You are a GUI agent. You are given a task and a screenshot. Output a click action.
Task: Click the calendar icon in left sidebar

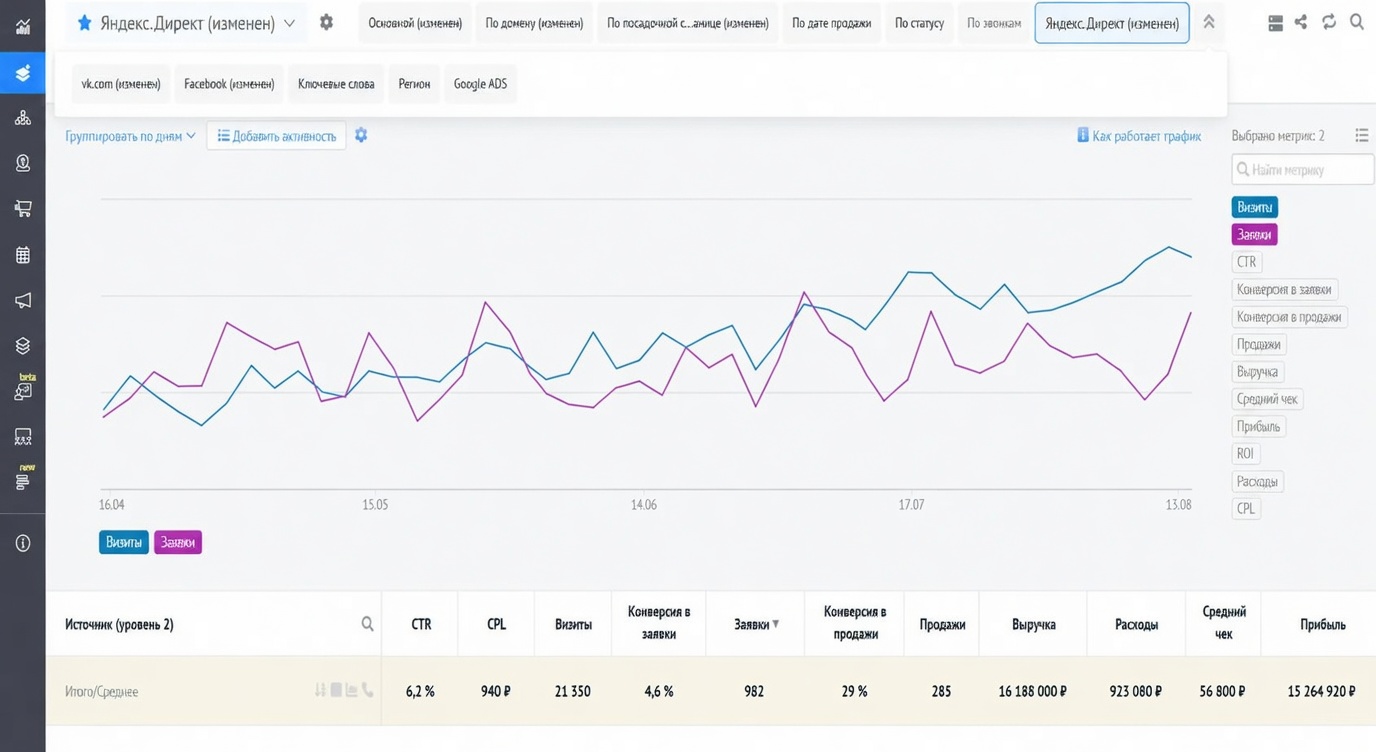22,255
